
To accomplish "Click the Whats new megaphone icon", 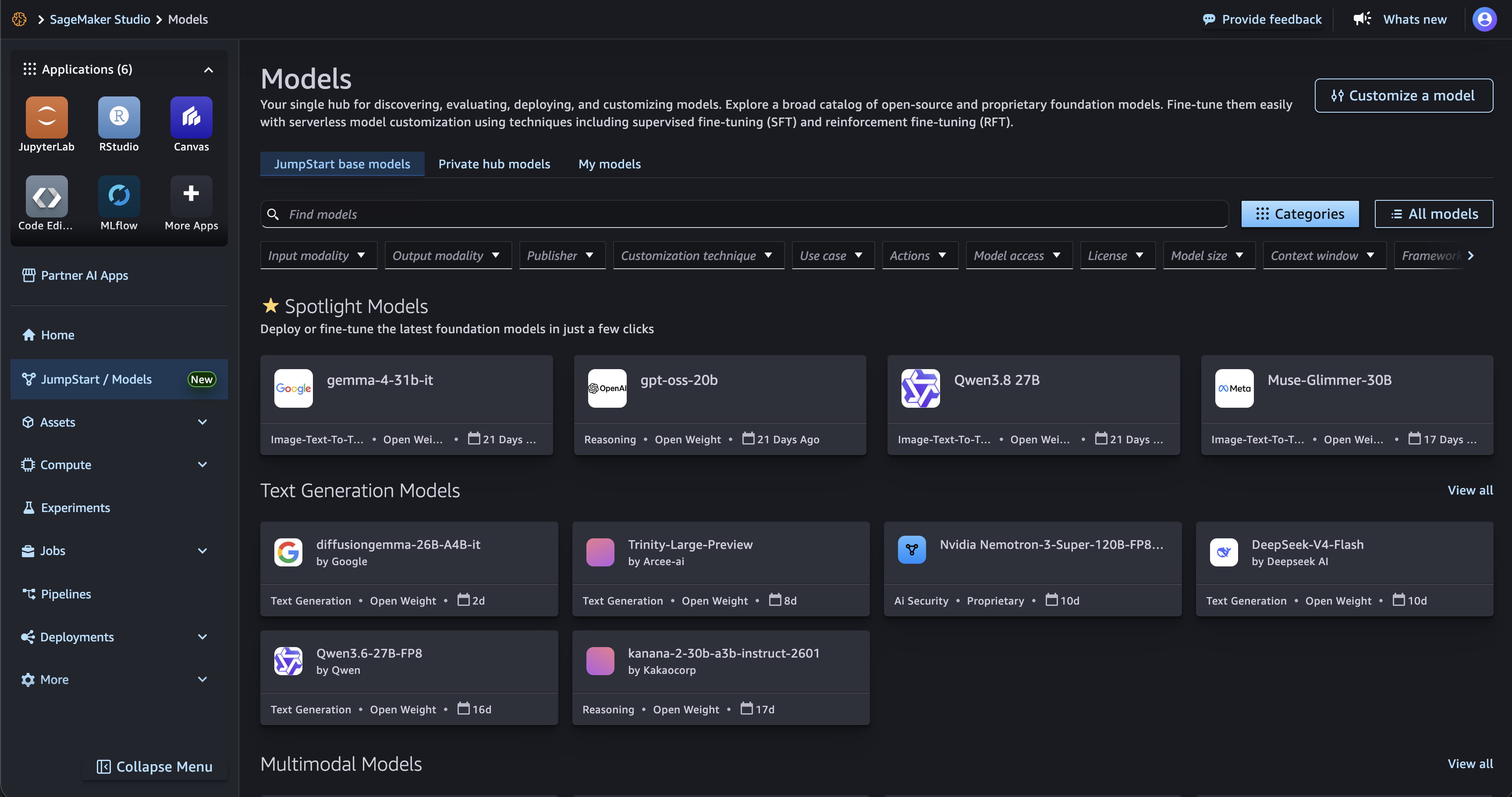I will (1362, 19).
